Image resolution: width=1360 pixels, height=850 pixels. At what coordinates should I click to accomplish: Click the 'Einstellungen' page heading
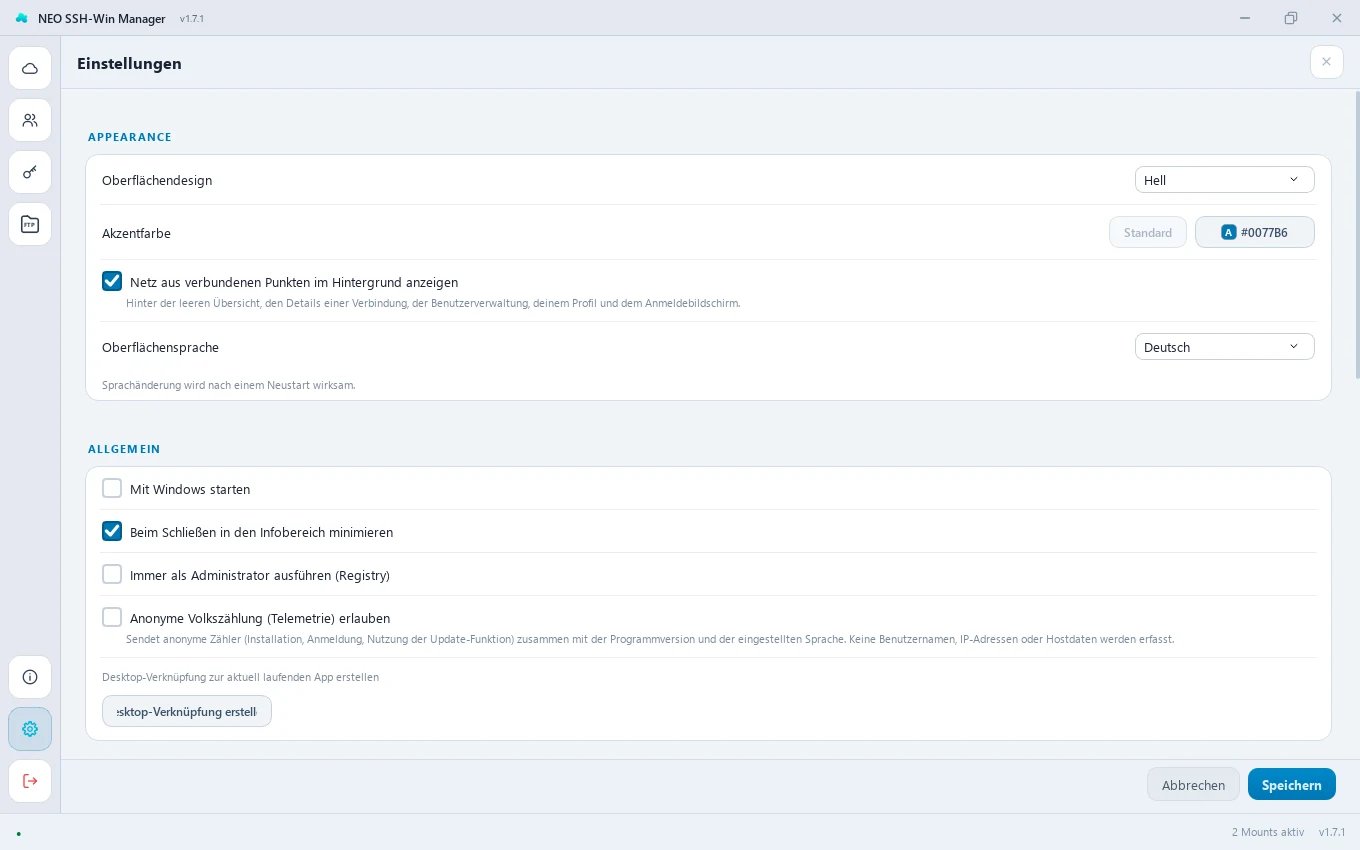pos(129,64)
